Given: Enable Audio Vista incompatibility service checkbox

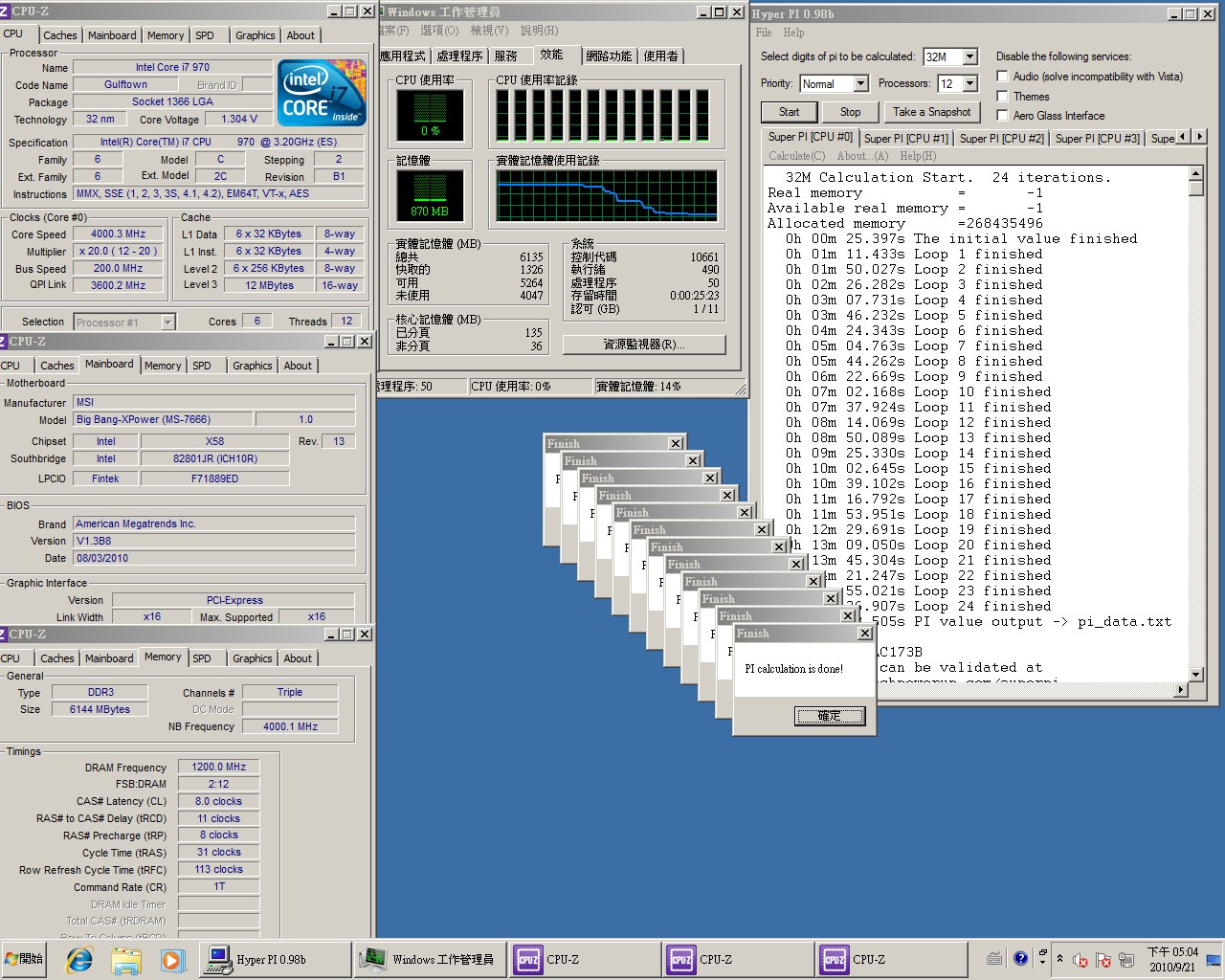Looking at the screenshot, I should [1002, 77].
